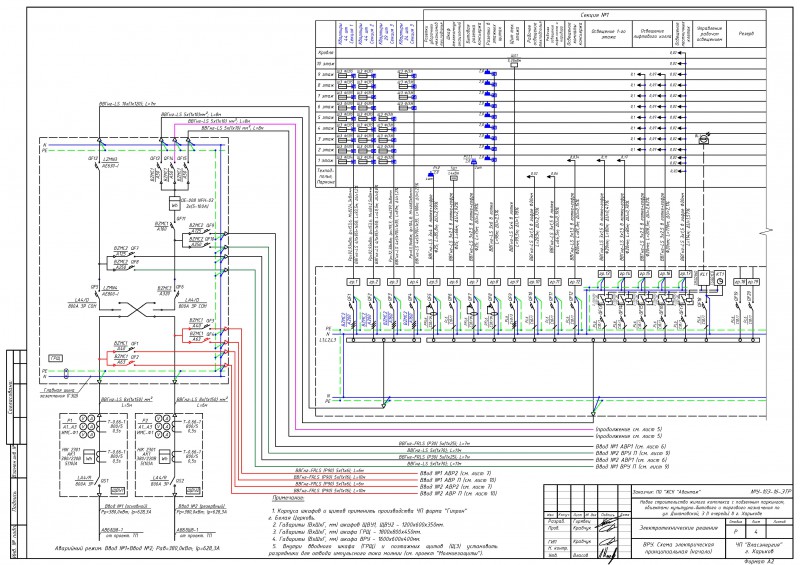
Task: Click the 'Техпод-полье, Паркинг' row label
Action: [x=326, y=176]
